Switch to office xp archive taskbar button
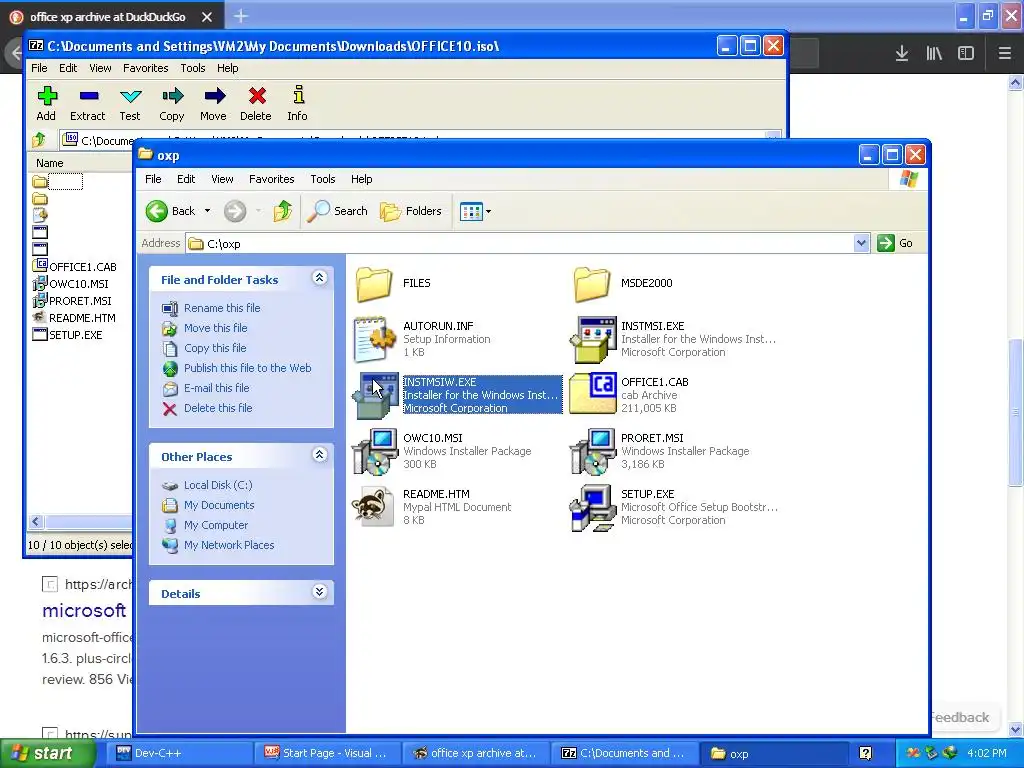The height and width of the screenshot is (768, 1024). coord(476,754)
